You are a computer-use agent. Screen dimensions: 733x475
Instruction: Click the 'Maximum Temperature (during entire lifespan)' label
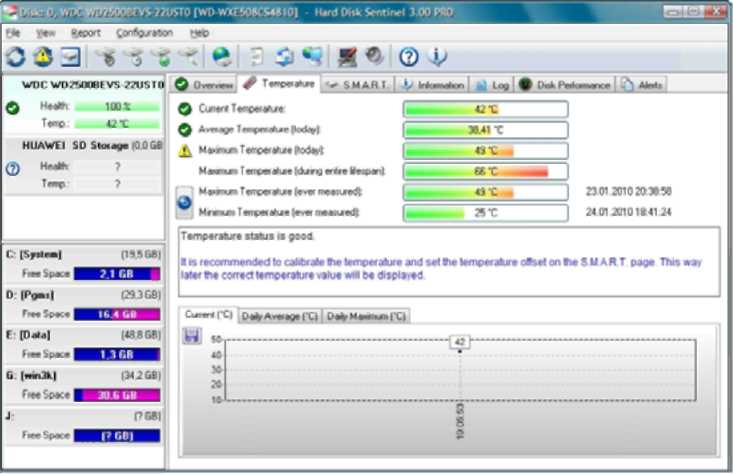(x=292, y=171)
